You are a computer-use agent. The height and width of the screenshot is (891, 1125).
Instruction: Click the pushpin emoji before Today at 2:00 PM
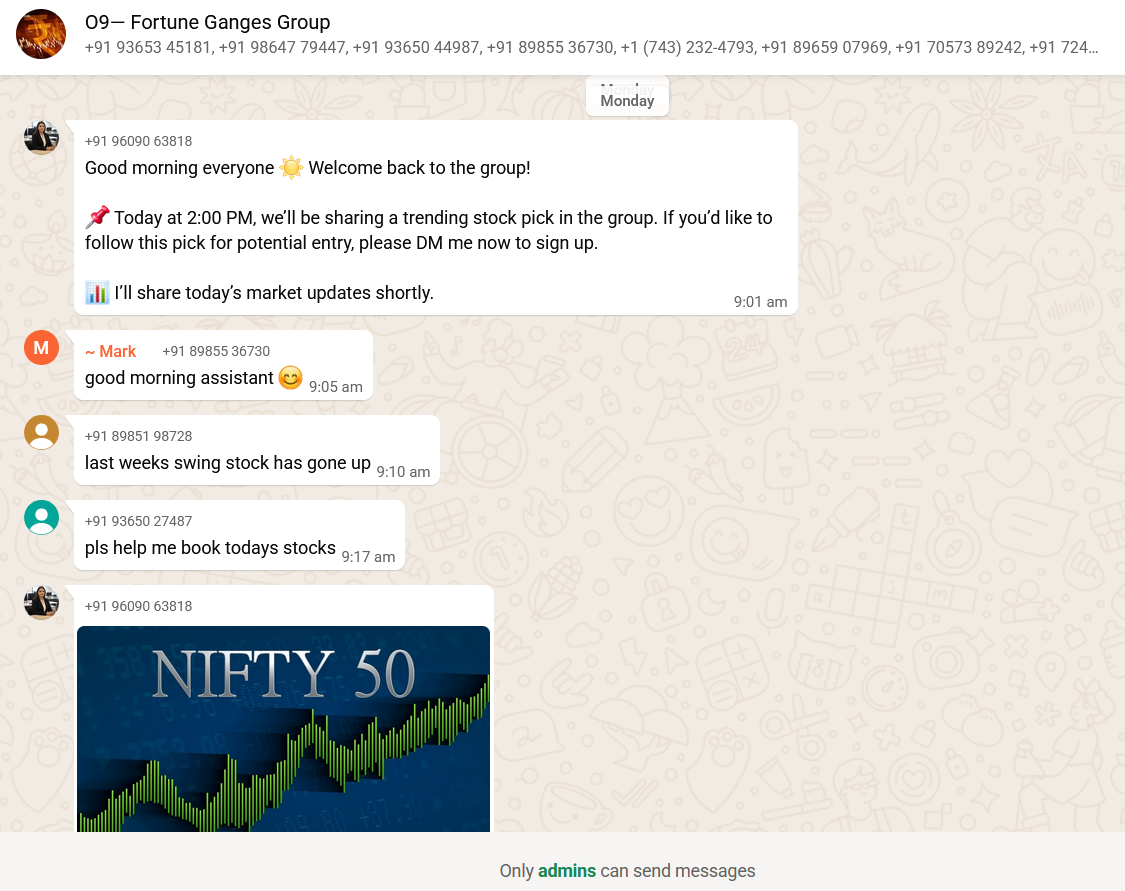97,217
